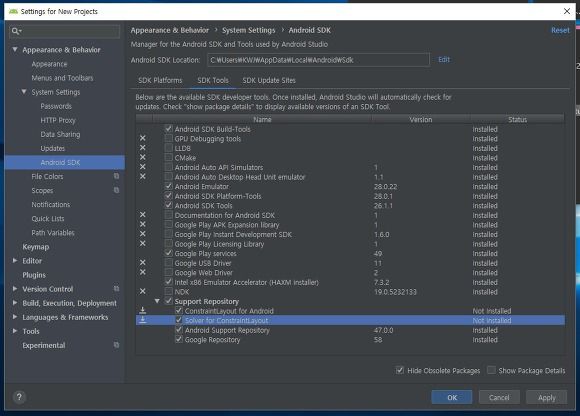Click the X mark next to LLDB
The height and width of the screenshot is (416, 580).
click(x=142, y=148)
